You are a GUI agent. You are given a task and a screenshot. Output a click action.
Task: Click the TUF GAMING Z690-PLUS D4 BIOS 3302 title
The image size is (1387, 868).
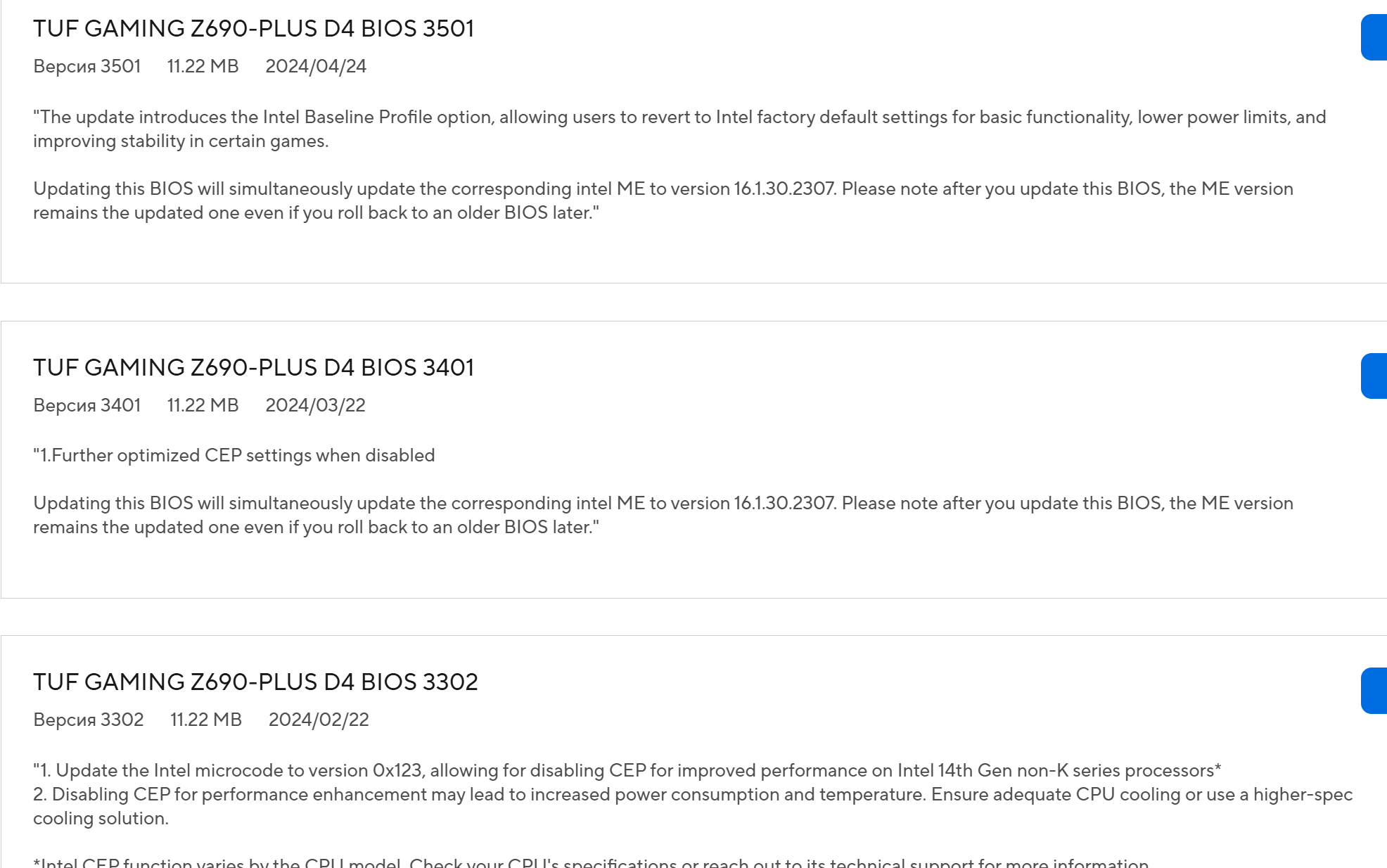point(255,682)
